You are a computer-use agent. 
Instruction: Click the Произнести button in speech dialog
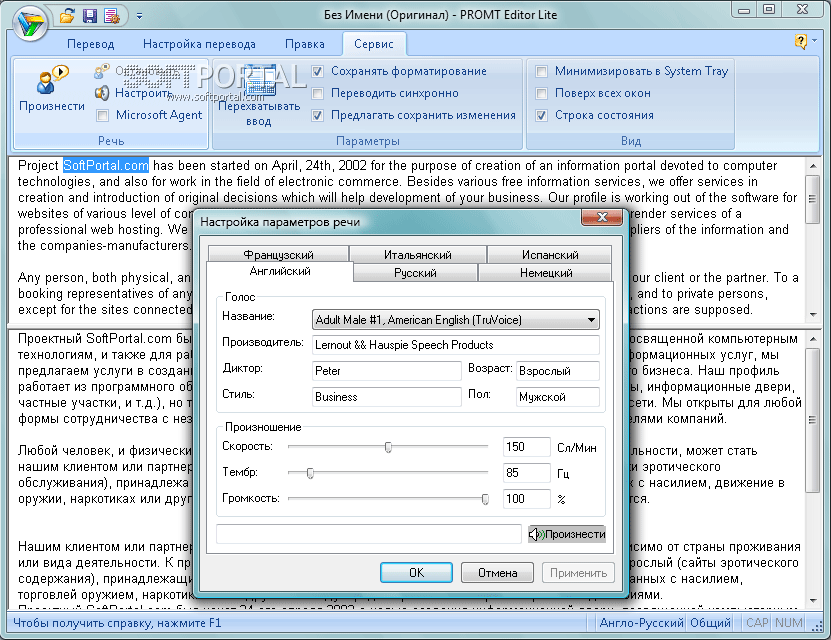pyautogui.click(x=567, y=534)
